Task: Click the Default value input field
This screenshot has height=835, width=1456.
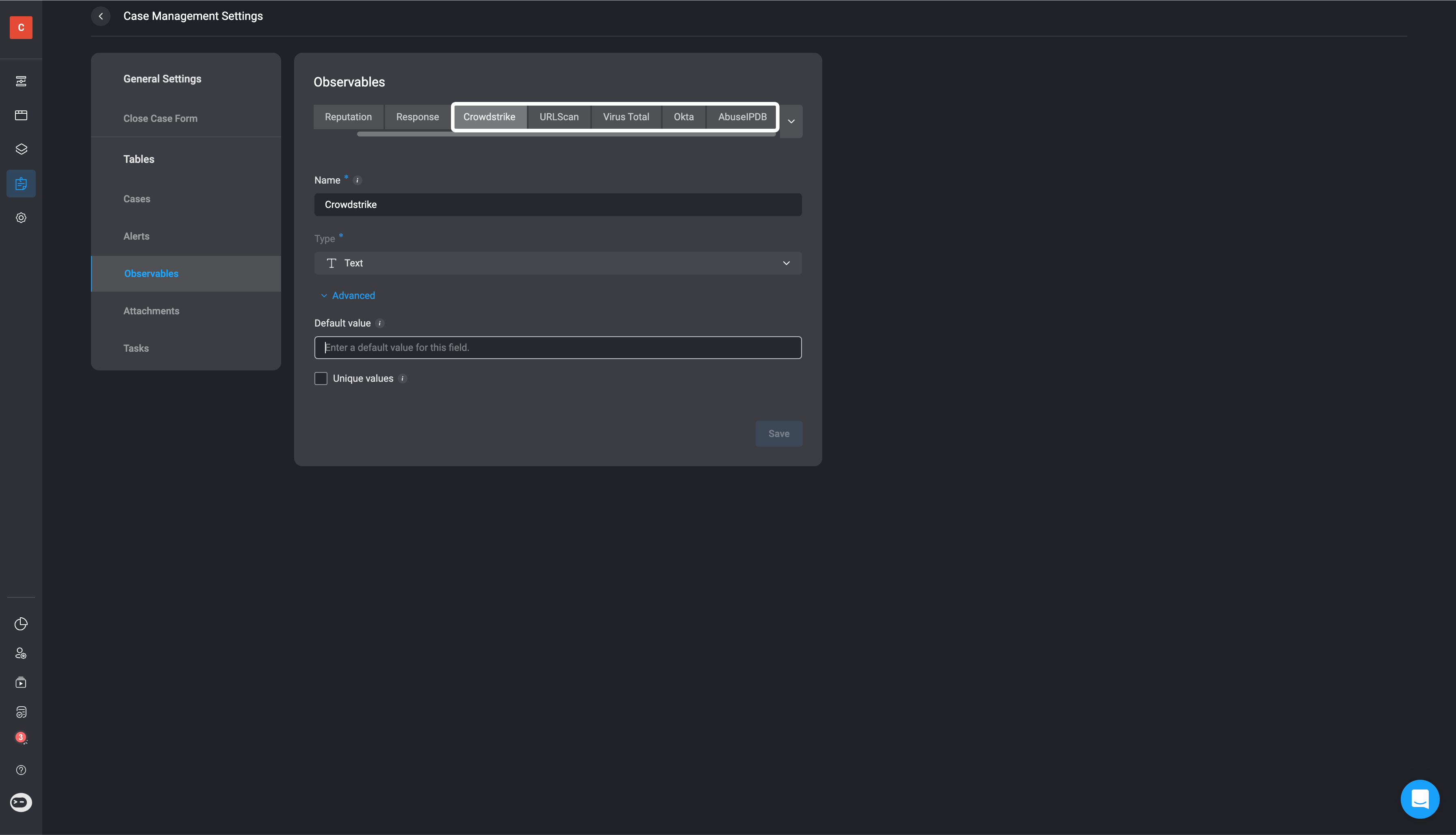Action: pos(558,348)
